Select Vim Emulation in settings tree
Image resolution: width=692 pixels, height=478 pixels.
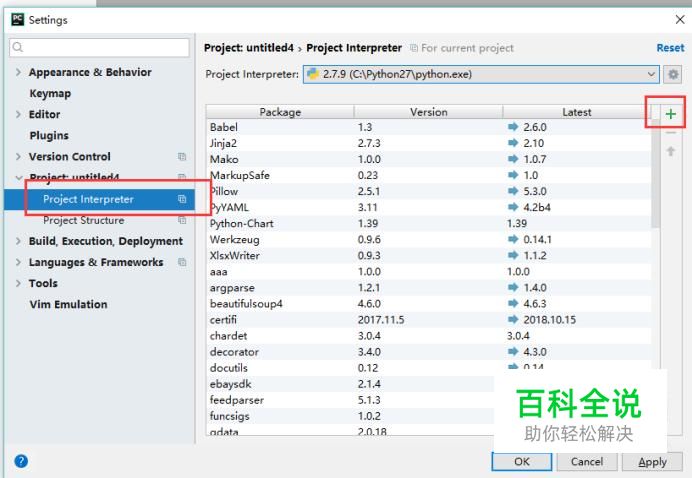[68, 304]
